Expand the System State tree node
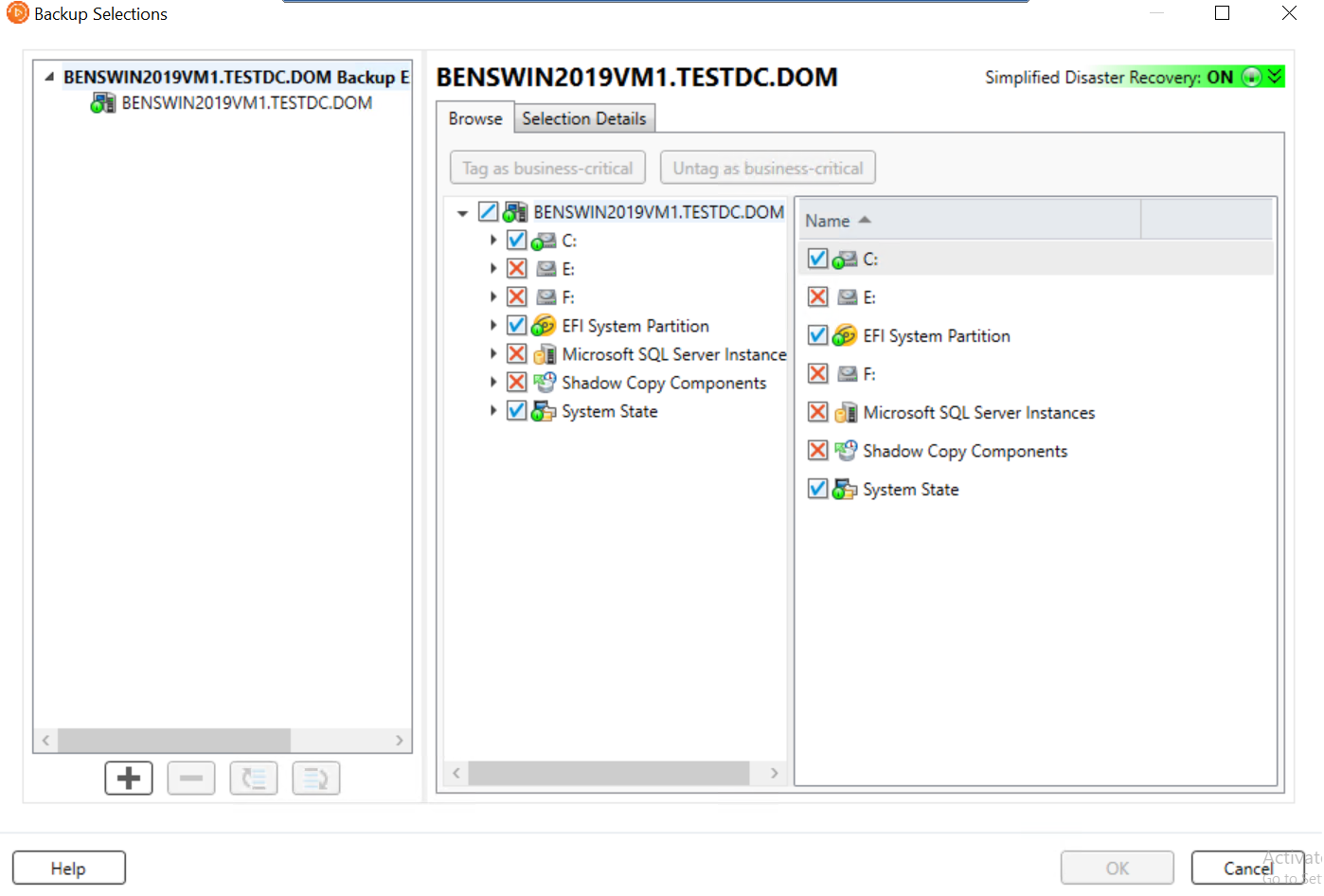 (x=493, y=411)
